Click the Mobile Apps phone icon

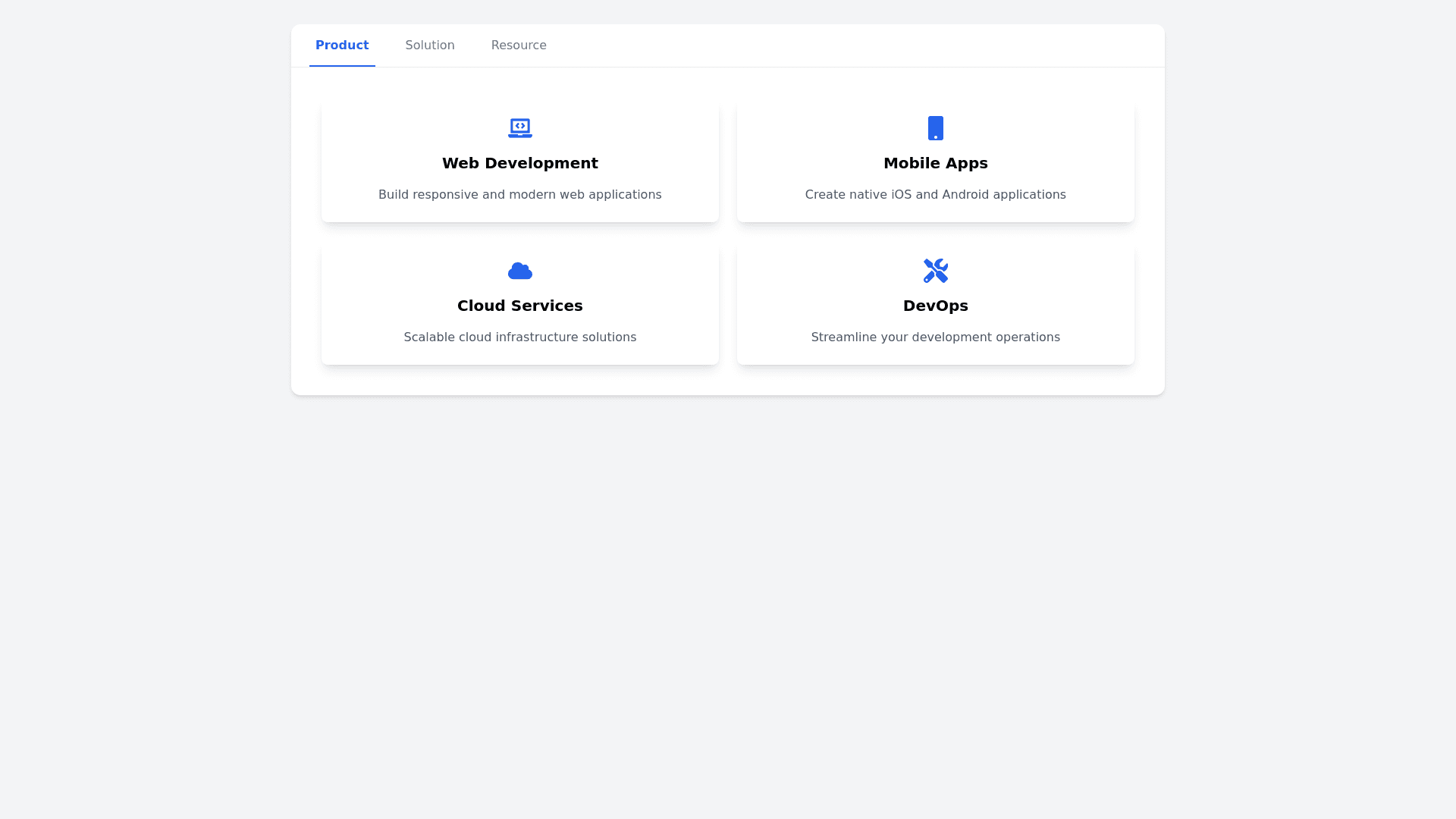[935, 127]
